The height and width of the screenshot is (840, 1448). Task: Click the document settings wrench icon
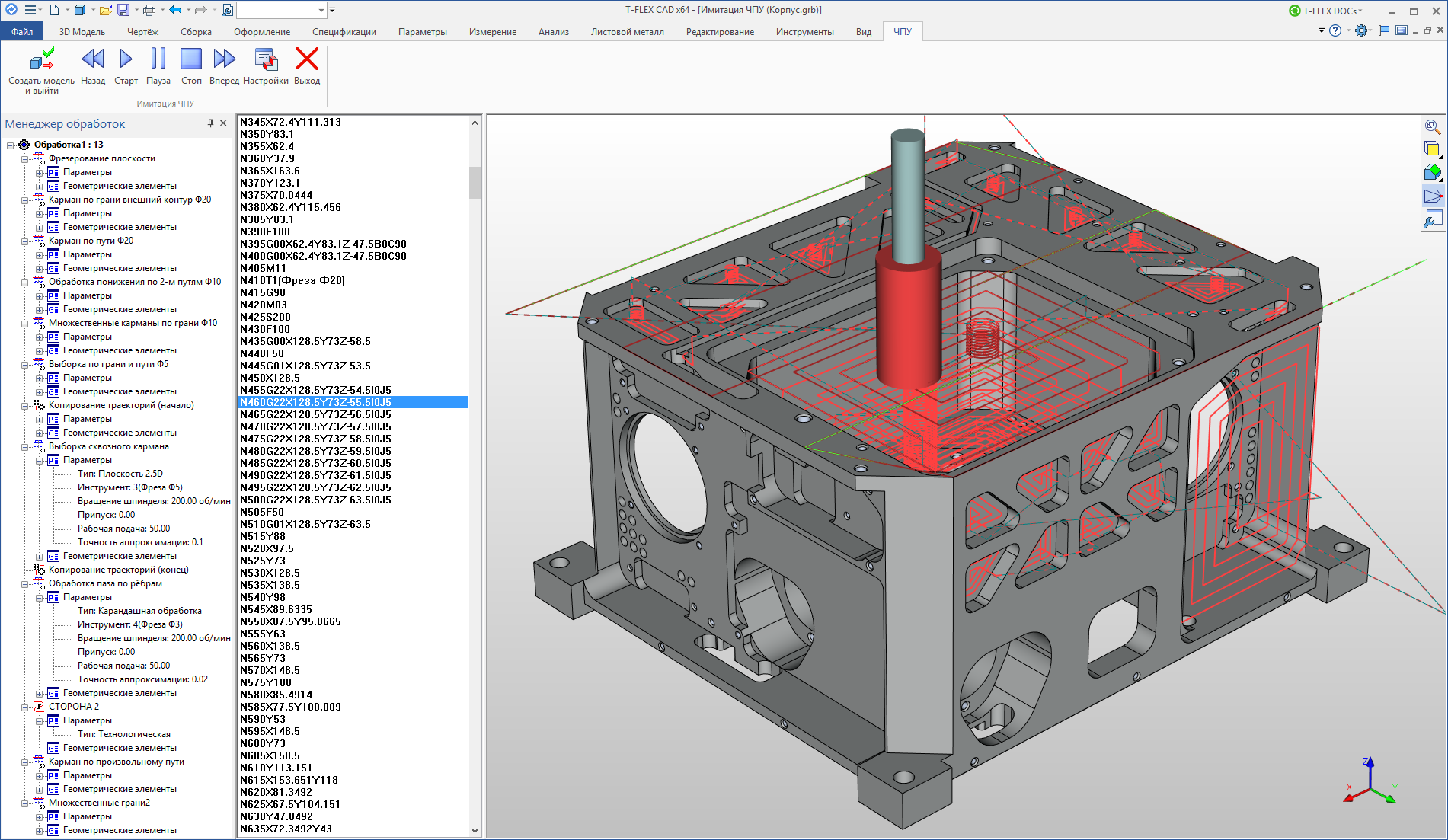(228, 10)
